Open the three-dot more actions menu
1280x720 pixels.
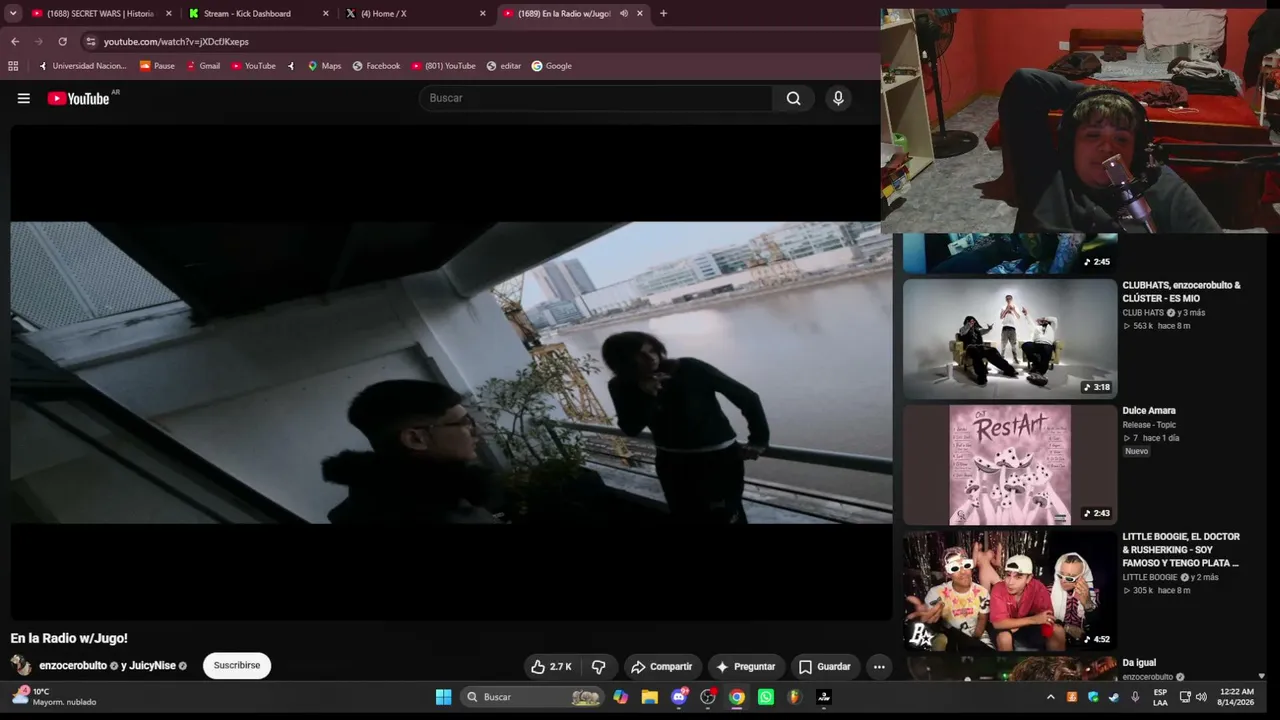click(x=879, y=667)
